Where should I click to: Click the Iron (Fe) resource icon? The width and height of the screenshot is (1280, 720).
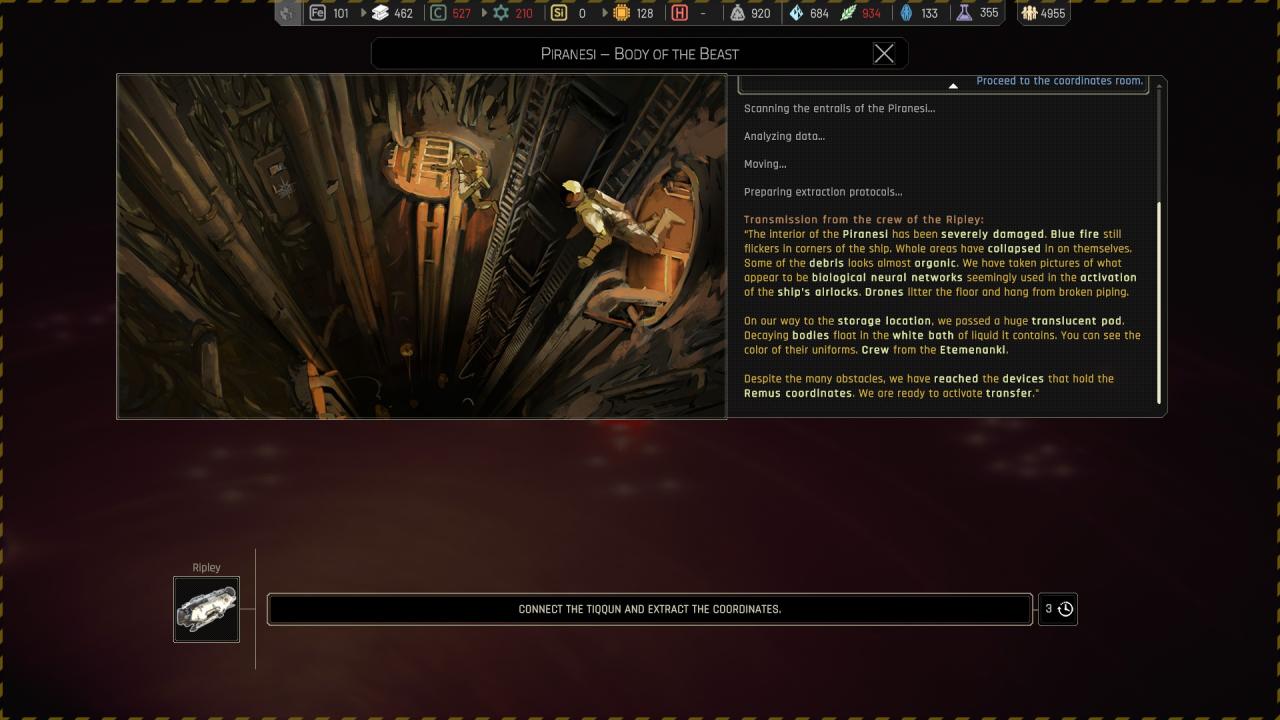(x=318, y=13)
